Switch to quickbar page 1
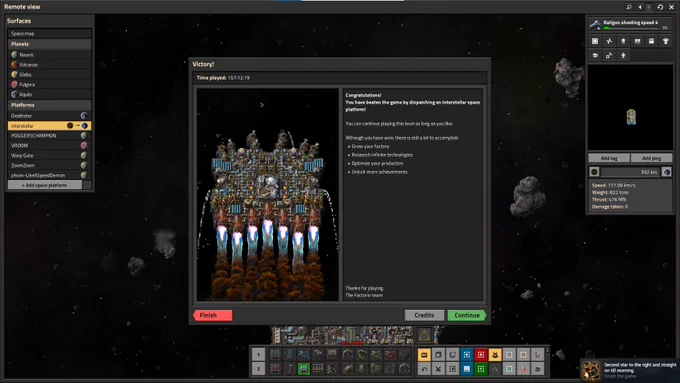The width and height of the screenshot is (680, 383). tap(258, 355)
